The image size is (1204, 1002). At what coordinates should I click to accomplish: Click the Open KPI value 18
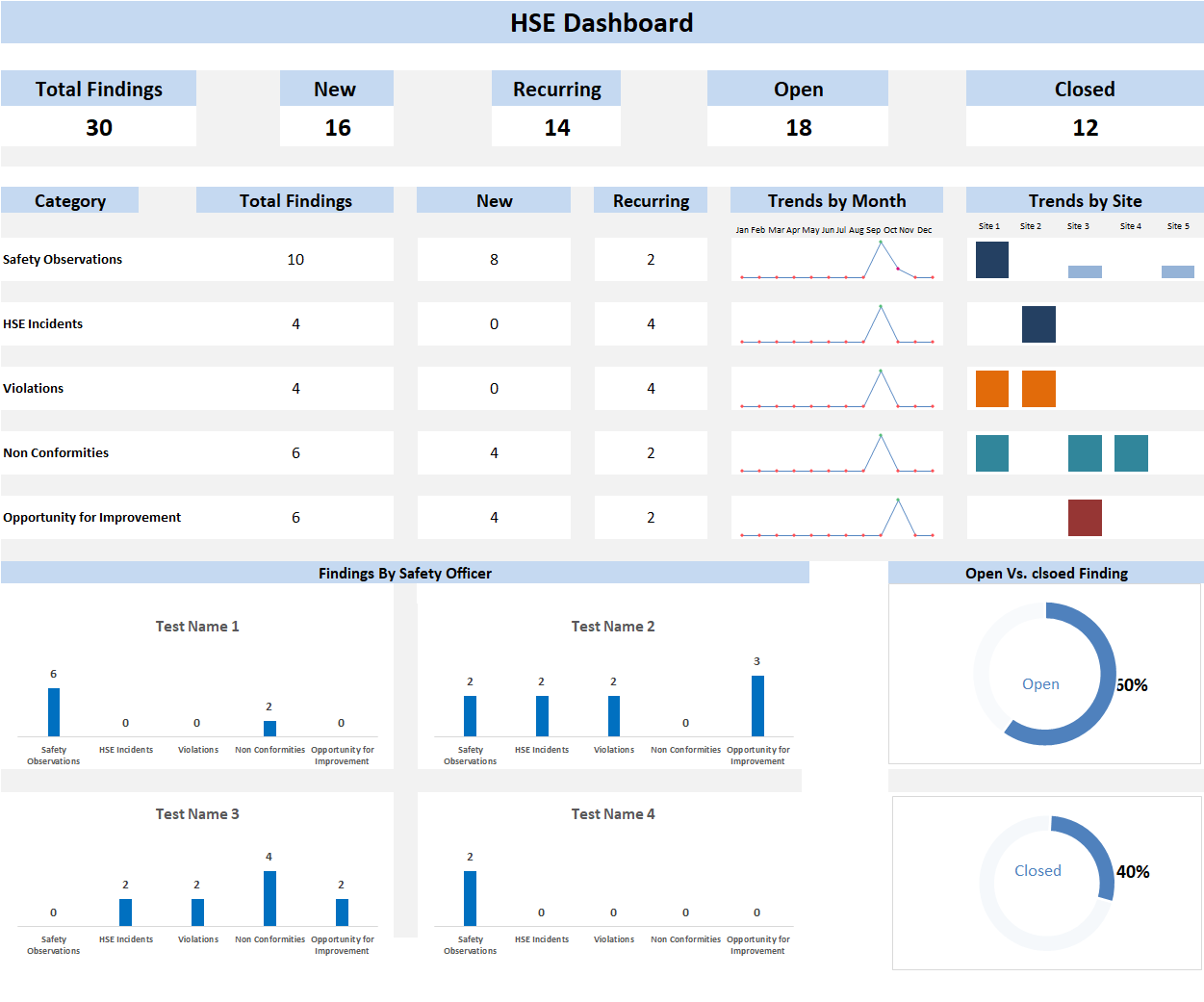tap(799, 127)
